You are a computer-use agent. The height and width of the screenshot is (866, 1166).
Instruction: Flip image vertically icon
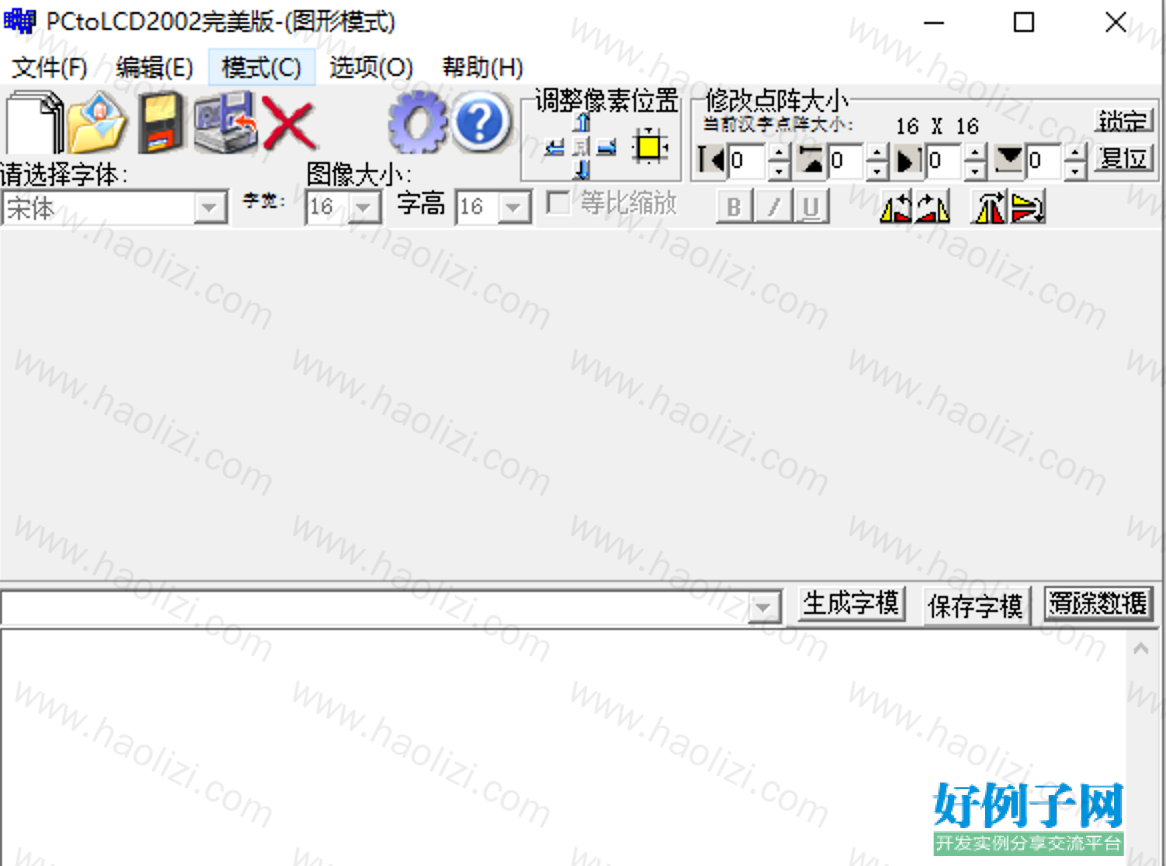[x=1028, y=207]
